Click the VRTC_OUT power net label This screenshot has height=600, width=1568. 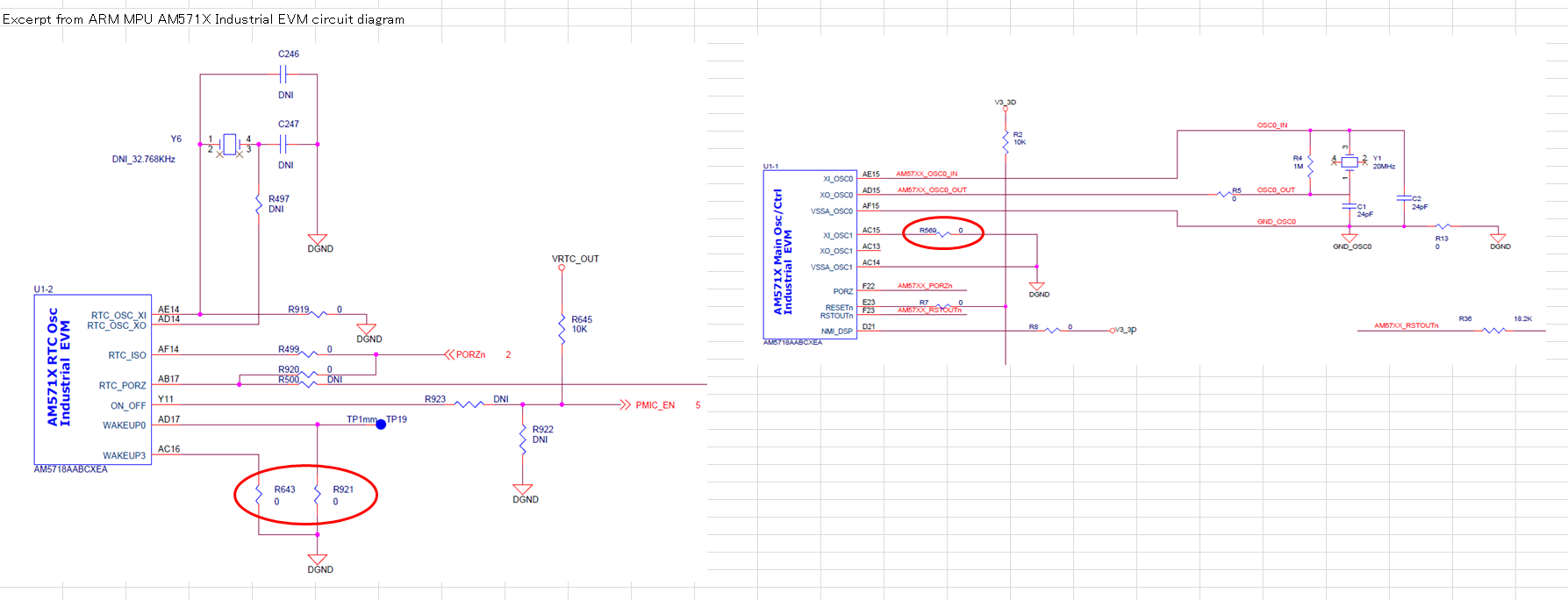576,259
